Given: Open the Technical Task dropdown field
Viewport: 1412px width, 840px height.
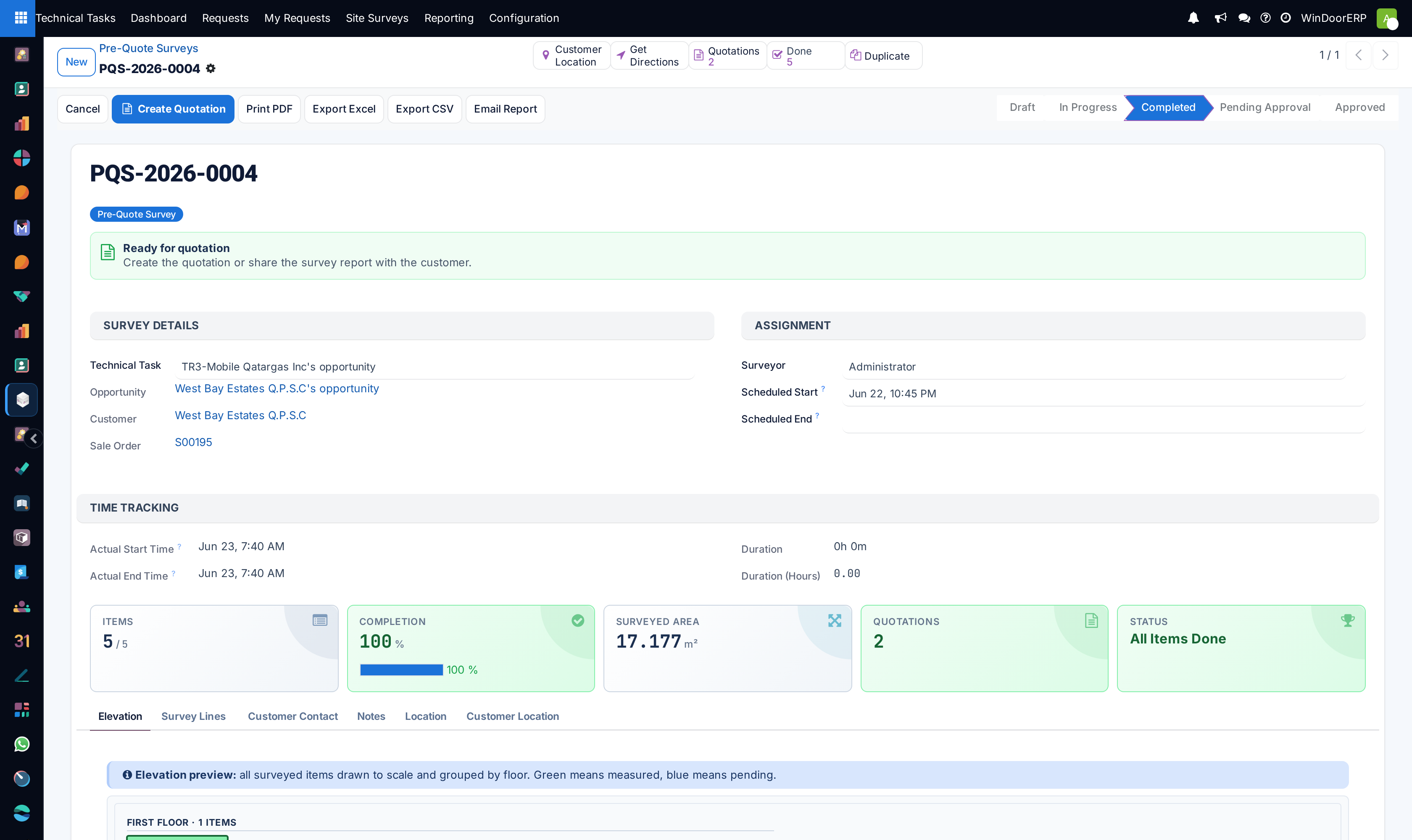Looking at the screenshot, I should click(x=435, y=367).
